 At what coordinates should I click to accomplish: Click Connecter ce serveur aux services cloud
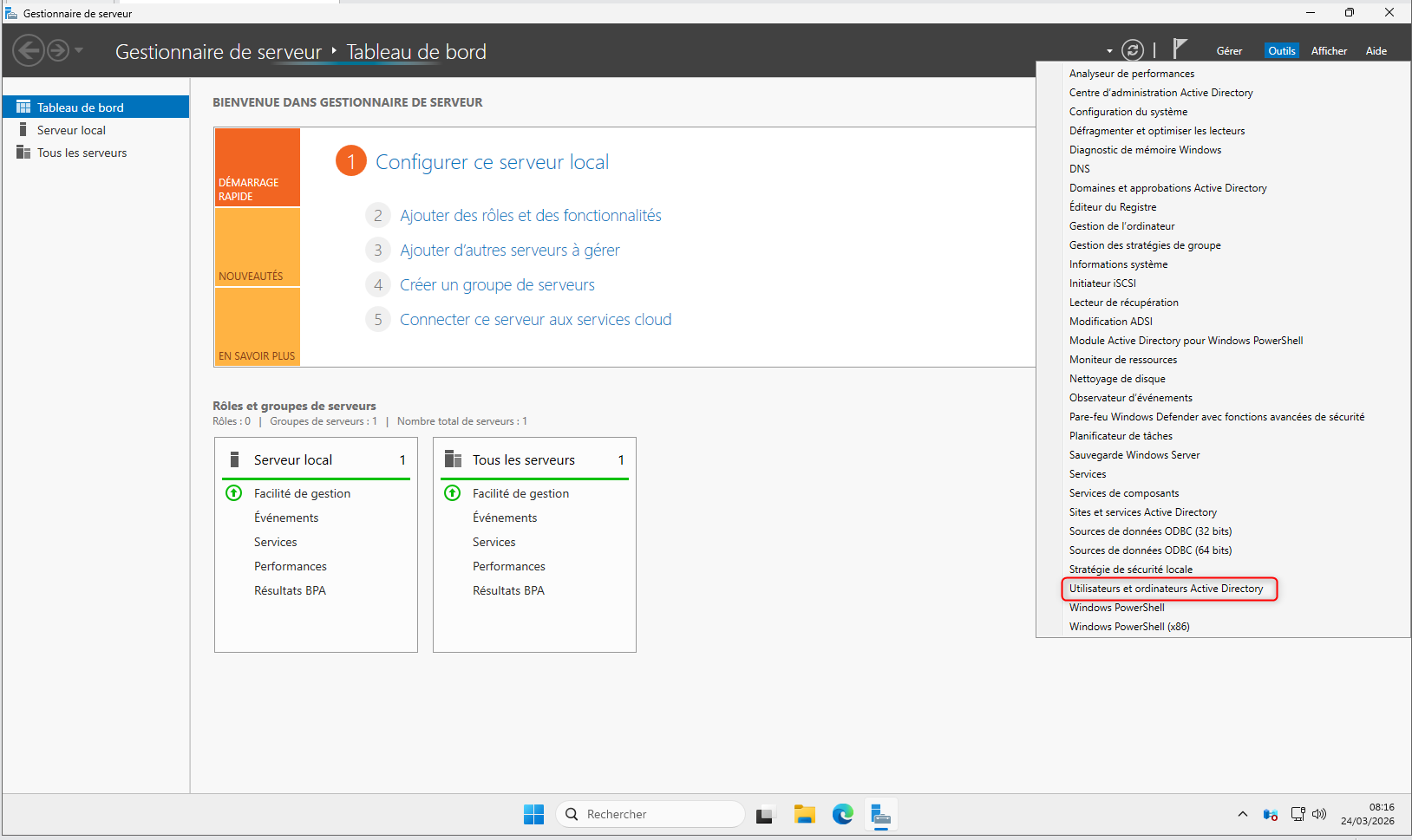click(x=536, y=320)
